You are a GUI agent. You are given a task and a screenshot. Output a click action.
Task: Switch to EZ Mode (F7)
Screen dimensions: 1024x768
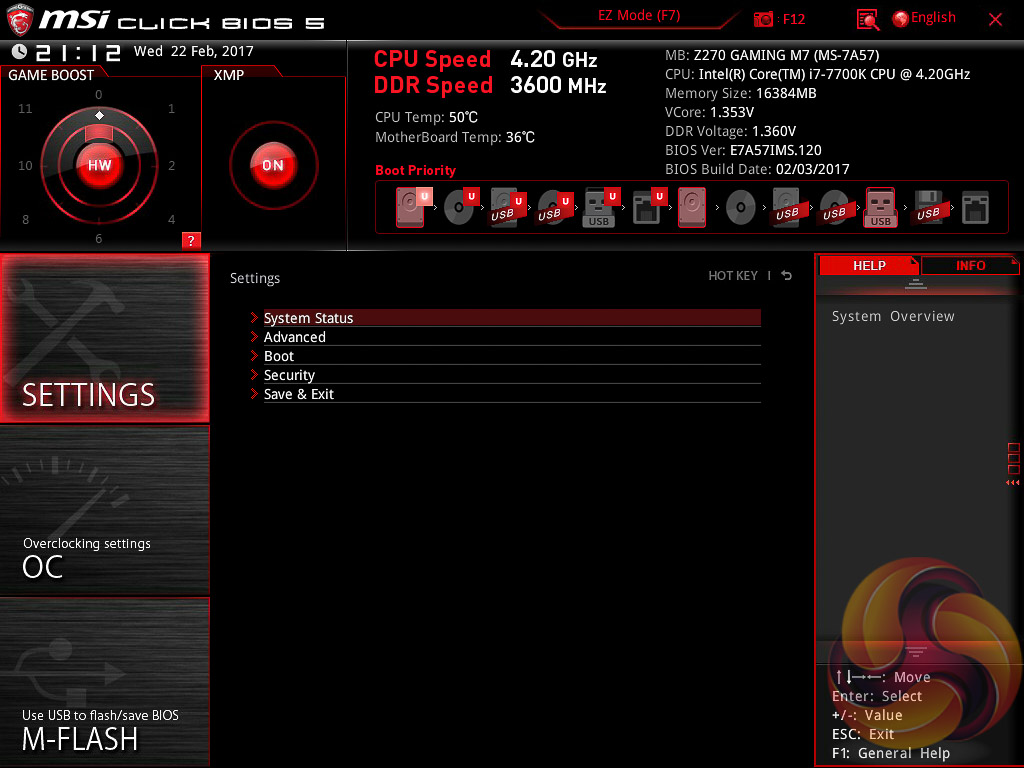coord(639,15)
